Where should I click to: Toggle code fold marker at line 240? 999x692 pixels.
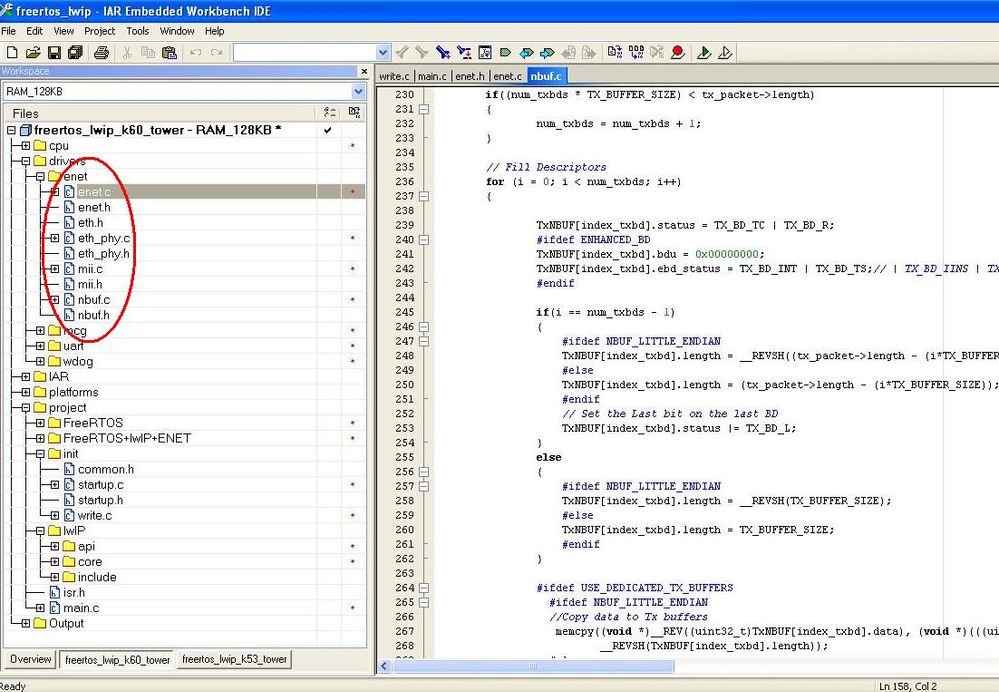click(x=424, y=240)
